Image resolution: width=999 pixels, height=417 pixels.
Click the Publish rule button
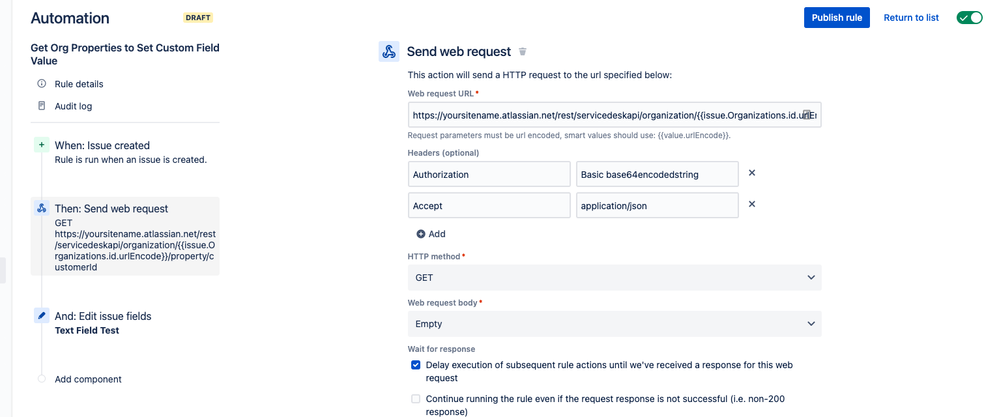click(836, 18)
